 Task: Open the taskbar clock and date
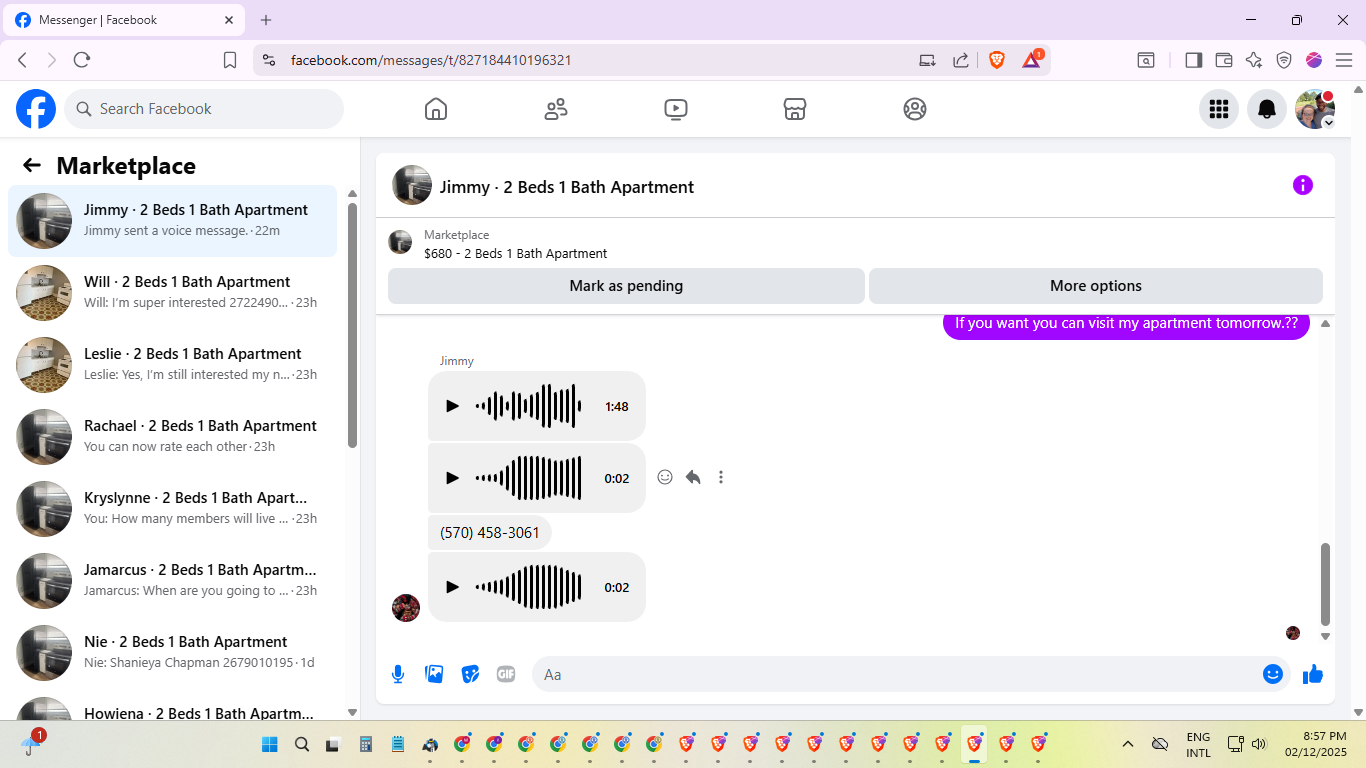(1316, 744)
